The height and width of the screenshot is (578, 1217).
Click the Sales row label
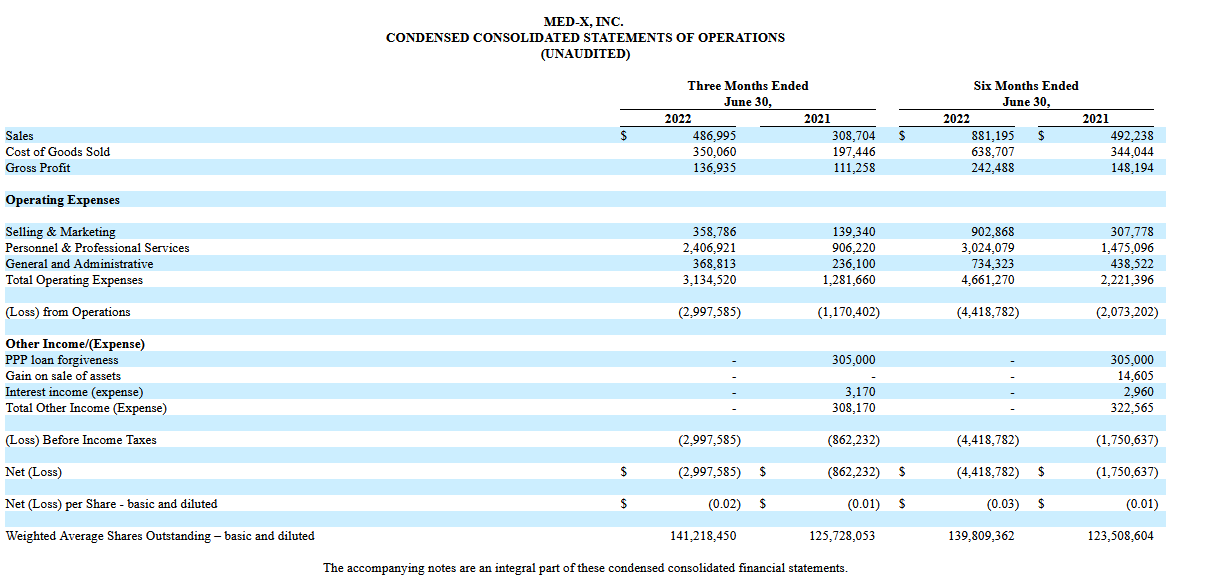pos(19,136)
